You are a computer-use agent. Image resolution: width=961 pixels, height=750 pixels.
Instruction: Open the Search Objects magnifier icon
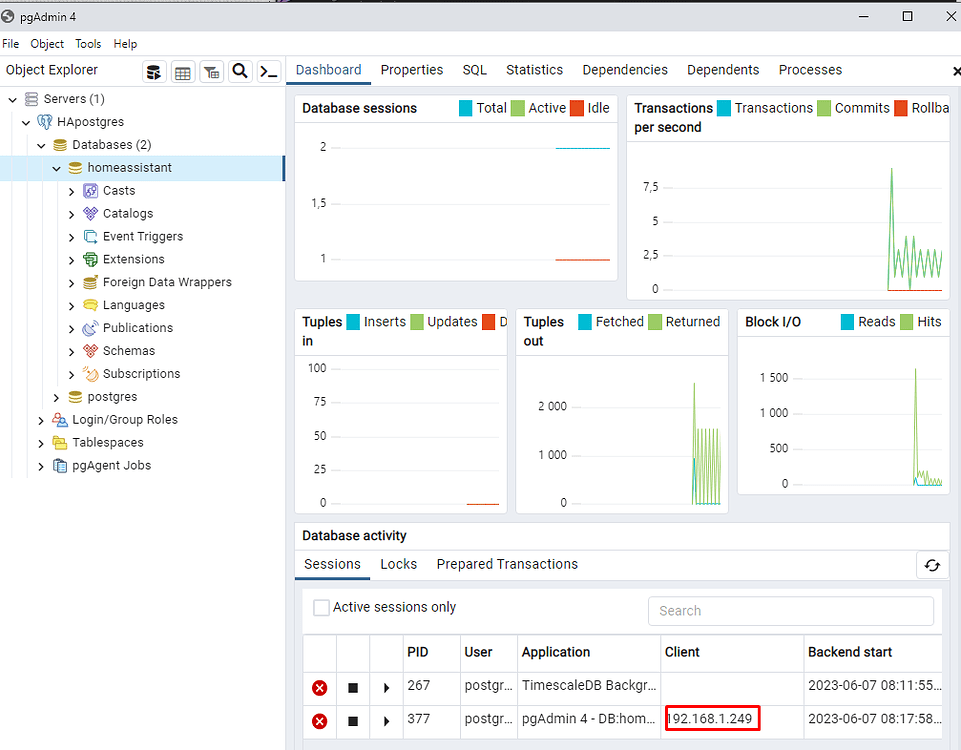(240, 70)
